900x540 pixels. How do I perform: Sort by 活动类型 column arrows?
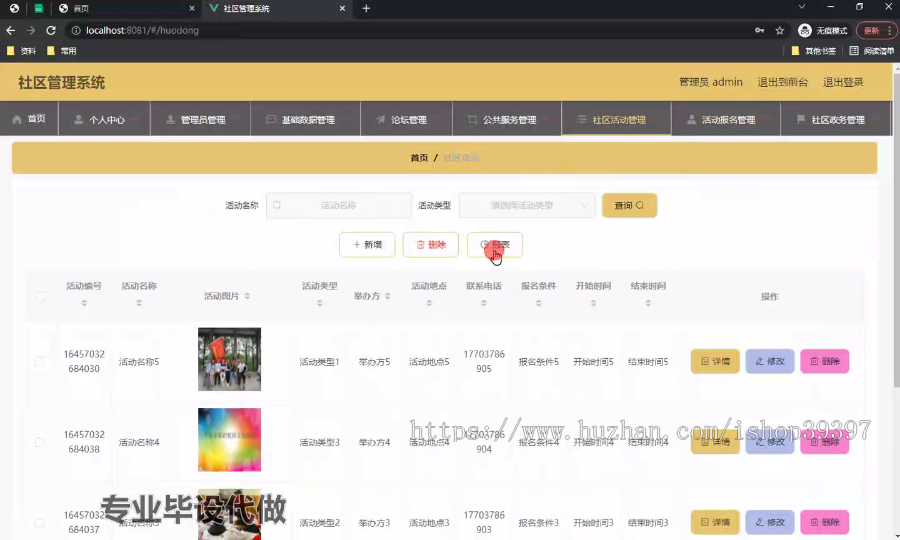point(320,303)
